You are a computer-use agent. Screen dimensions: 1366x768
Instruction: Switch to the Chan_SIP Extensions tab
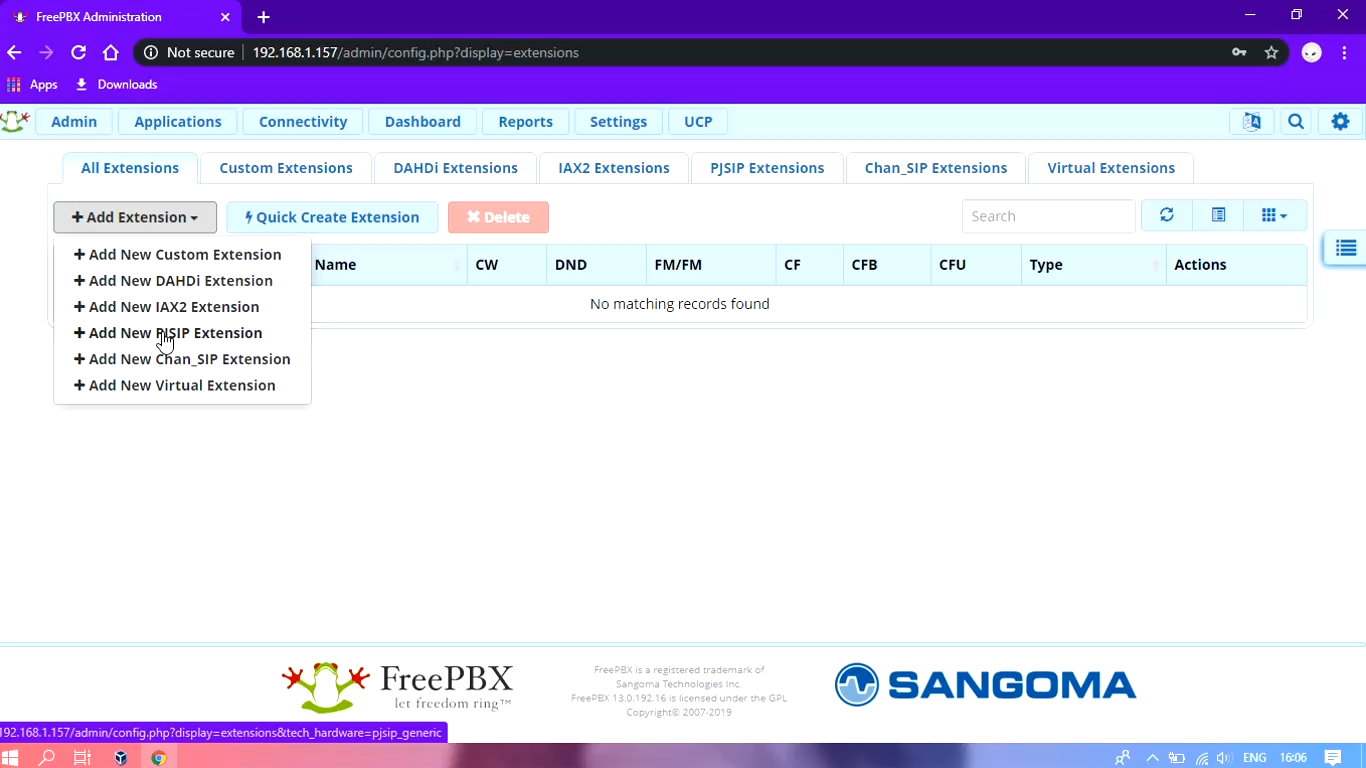936,168
